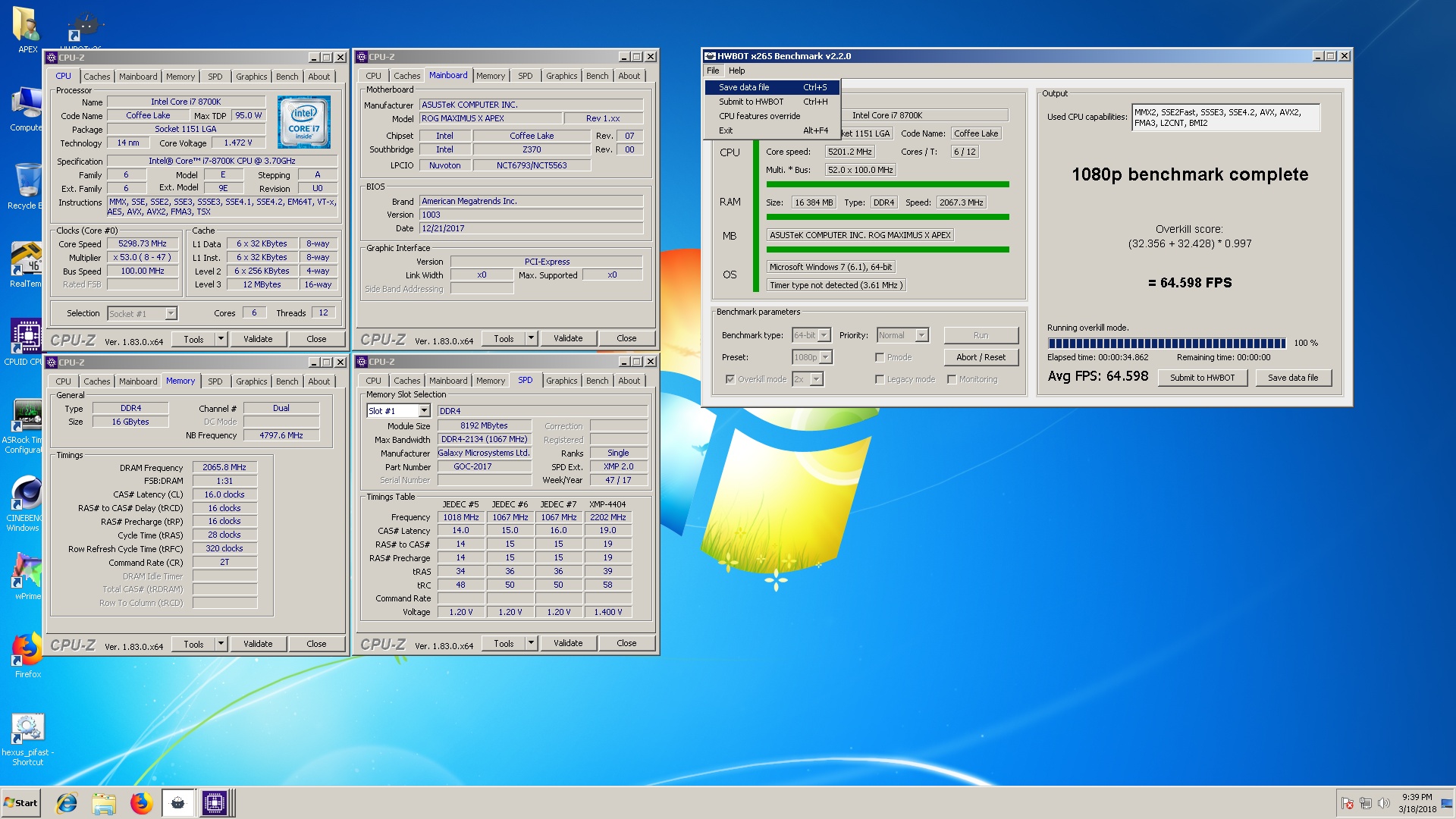Viewport: 1456px width, 819px height.
Task: Click the Avg FPS: 64.598 result text
Action: pos(1097,376)
